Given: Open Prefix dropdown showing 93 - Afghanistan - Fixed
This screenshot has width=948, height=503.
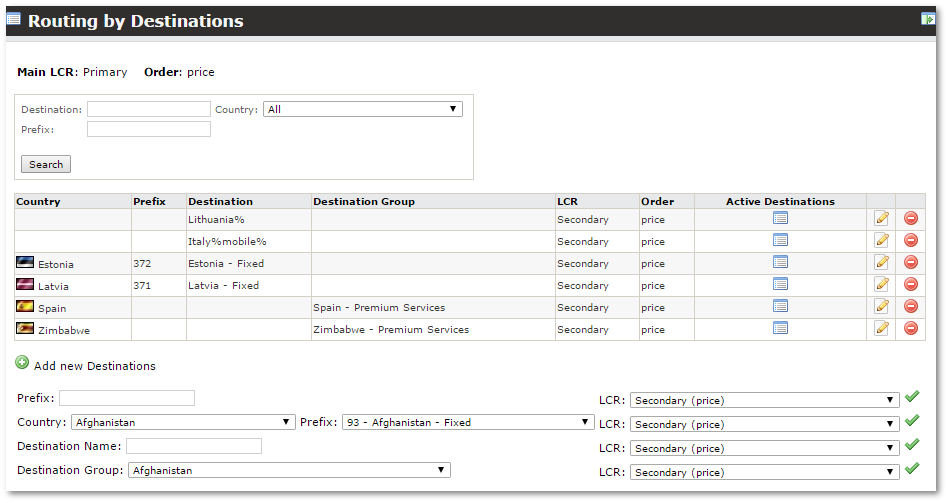Looking at the screenshot, I should click(x=467, y=422).
